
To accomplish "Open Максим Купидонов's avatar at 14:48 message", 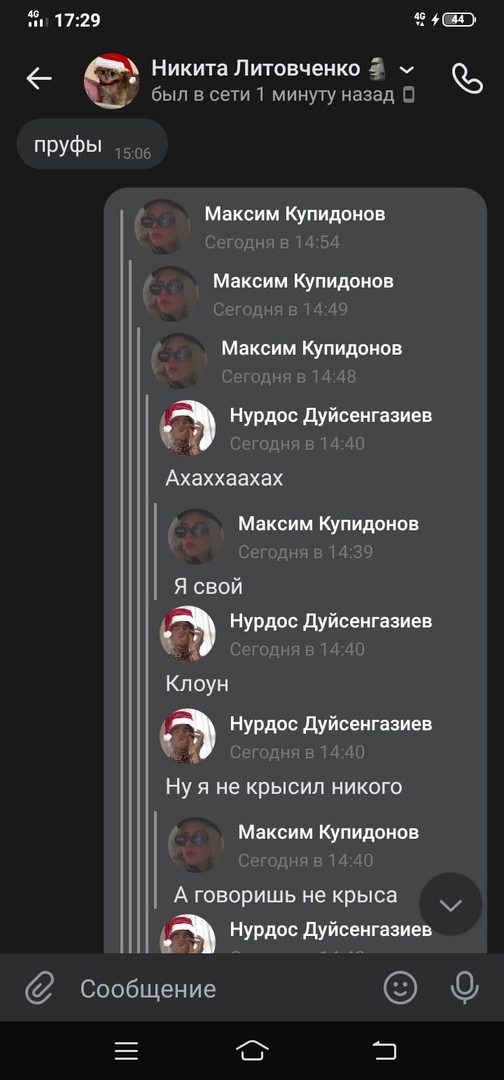I will tap(179, 361).
